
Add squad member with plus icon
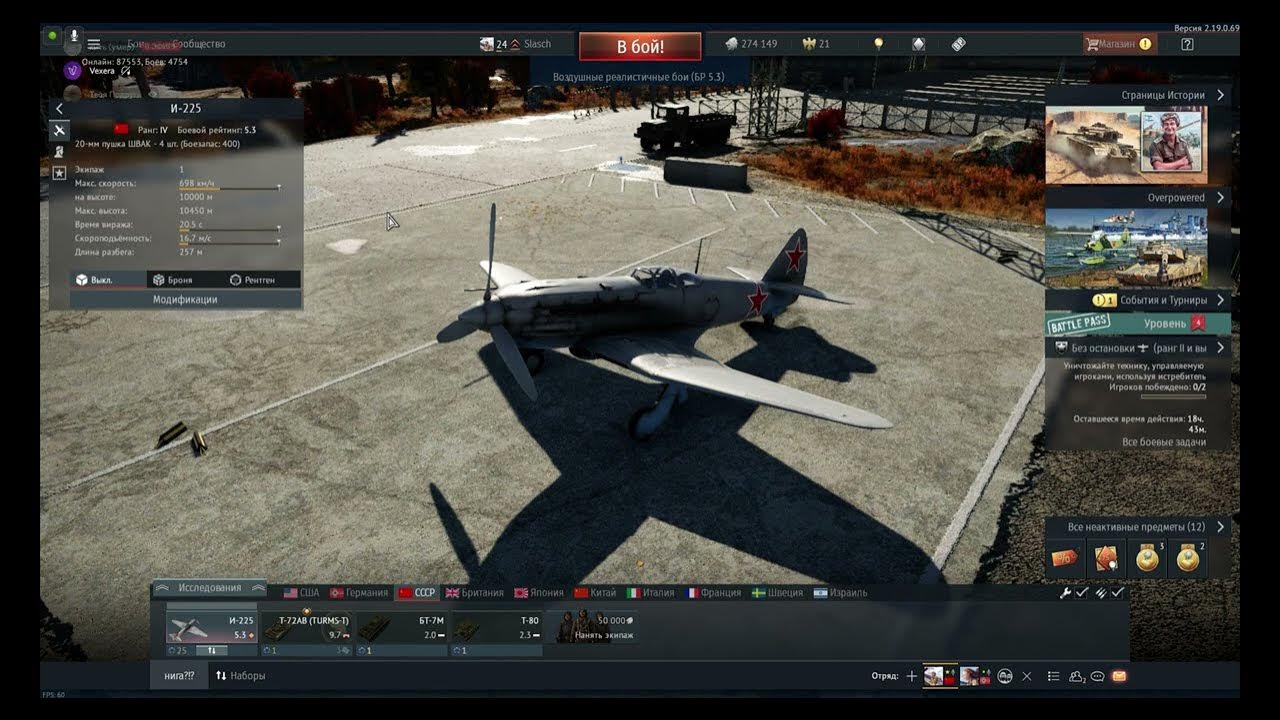[911, 676]
